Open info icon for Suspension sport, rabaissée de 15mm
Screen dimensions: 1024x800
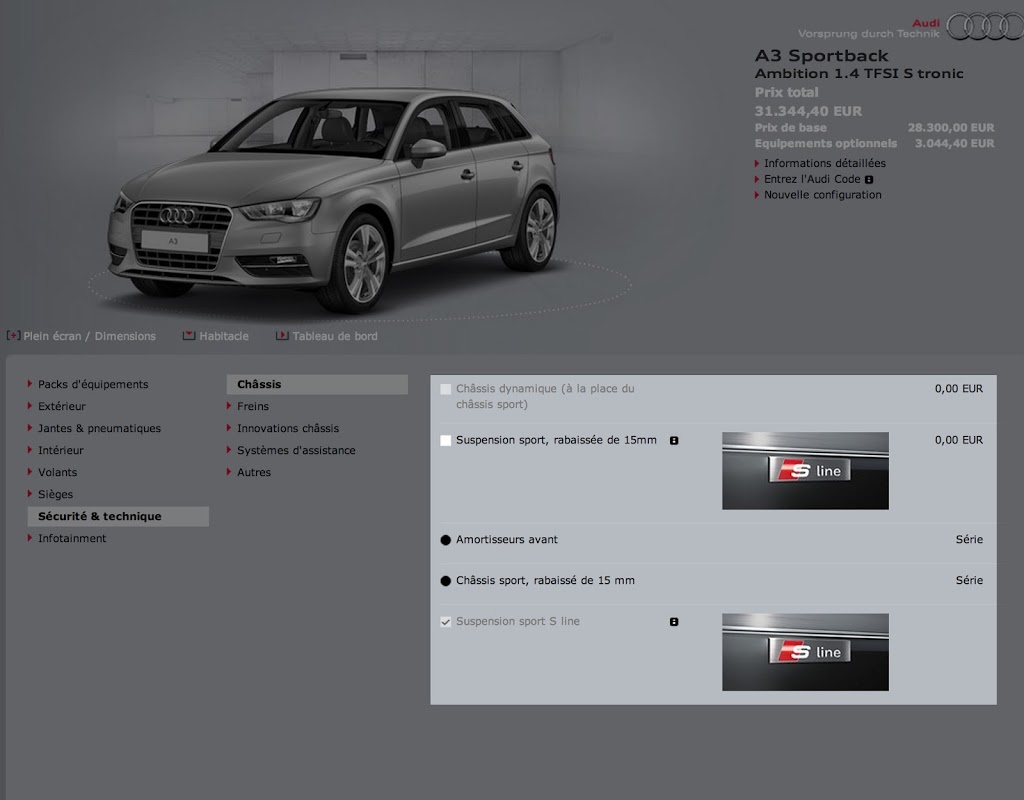674,441
